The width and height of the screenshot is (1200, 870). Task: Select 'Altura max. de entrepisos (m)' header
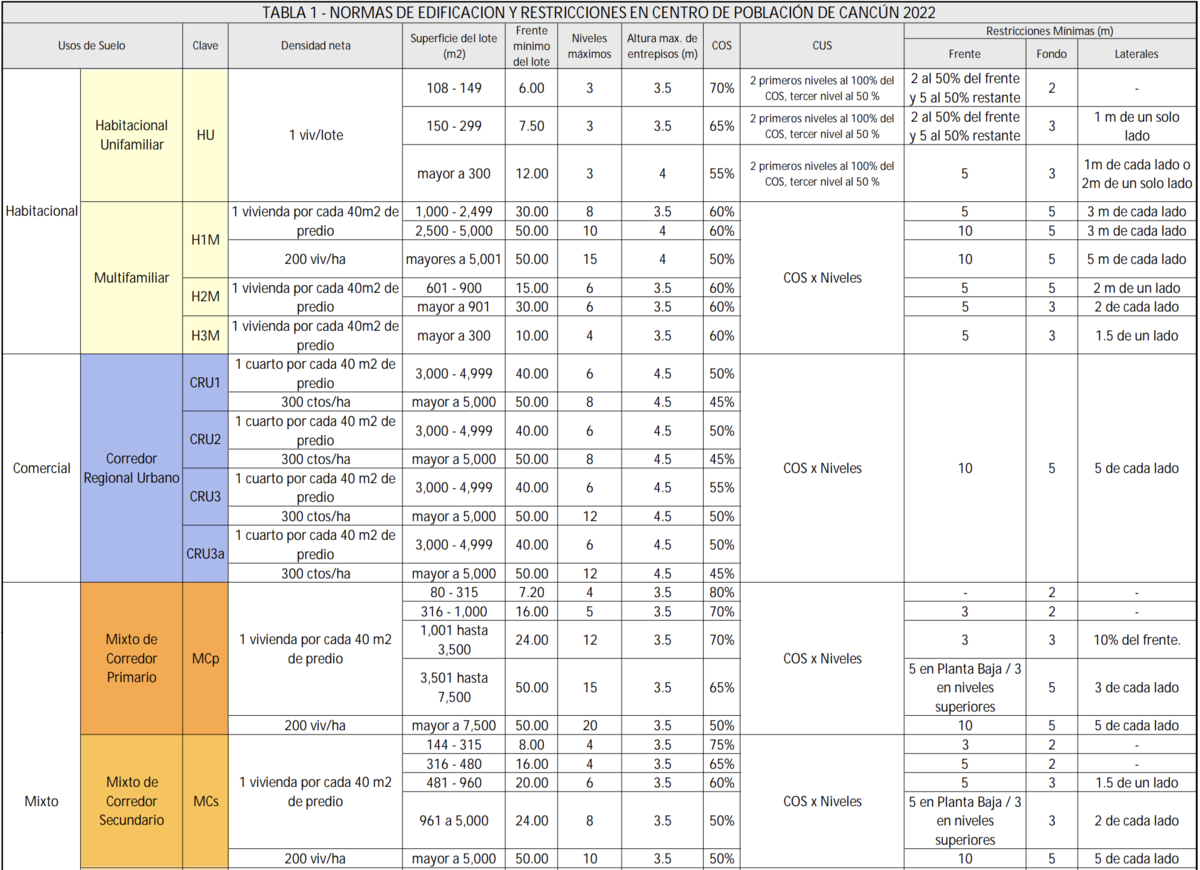point(662,46)
